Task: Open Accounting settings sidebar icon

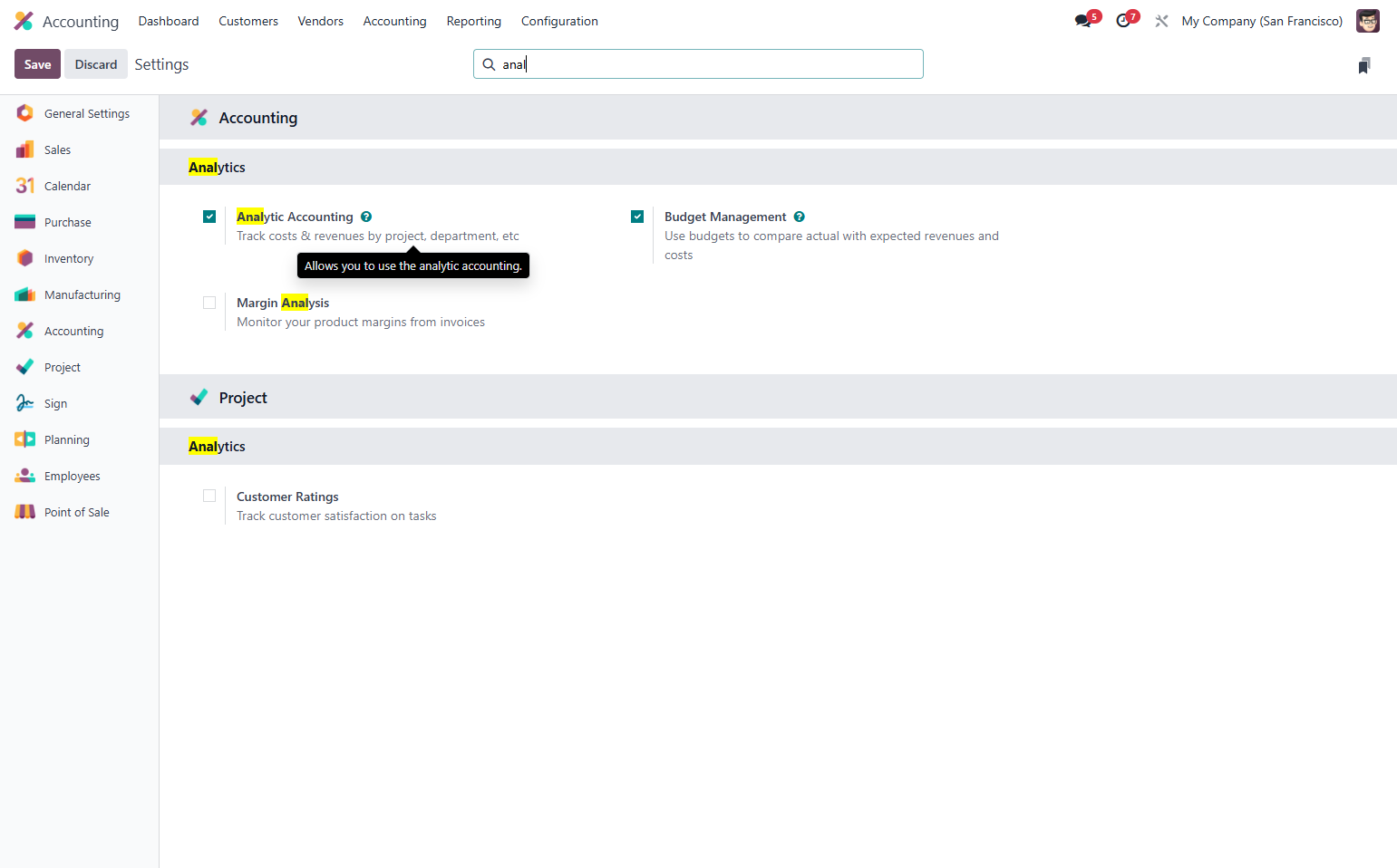Action: coord(25,331)
